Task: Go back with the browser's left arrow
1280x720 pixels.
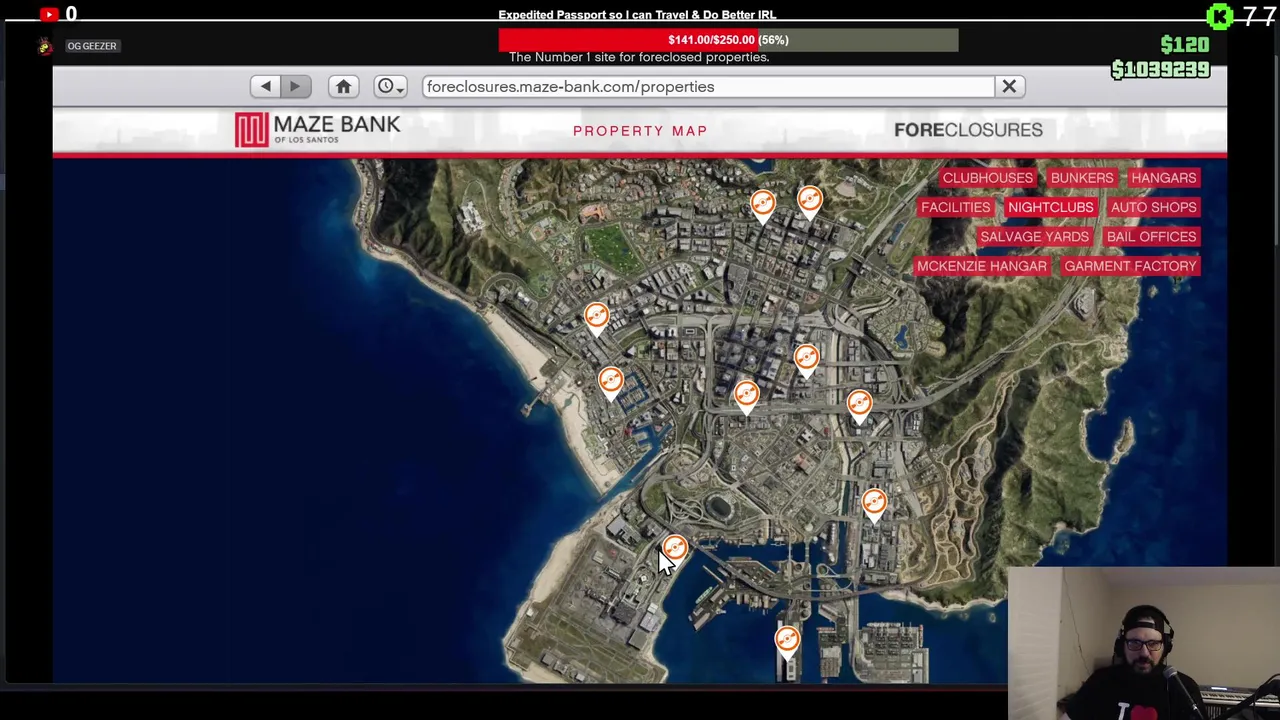Action: point(266,86)
